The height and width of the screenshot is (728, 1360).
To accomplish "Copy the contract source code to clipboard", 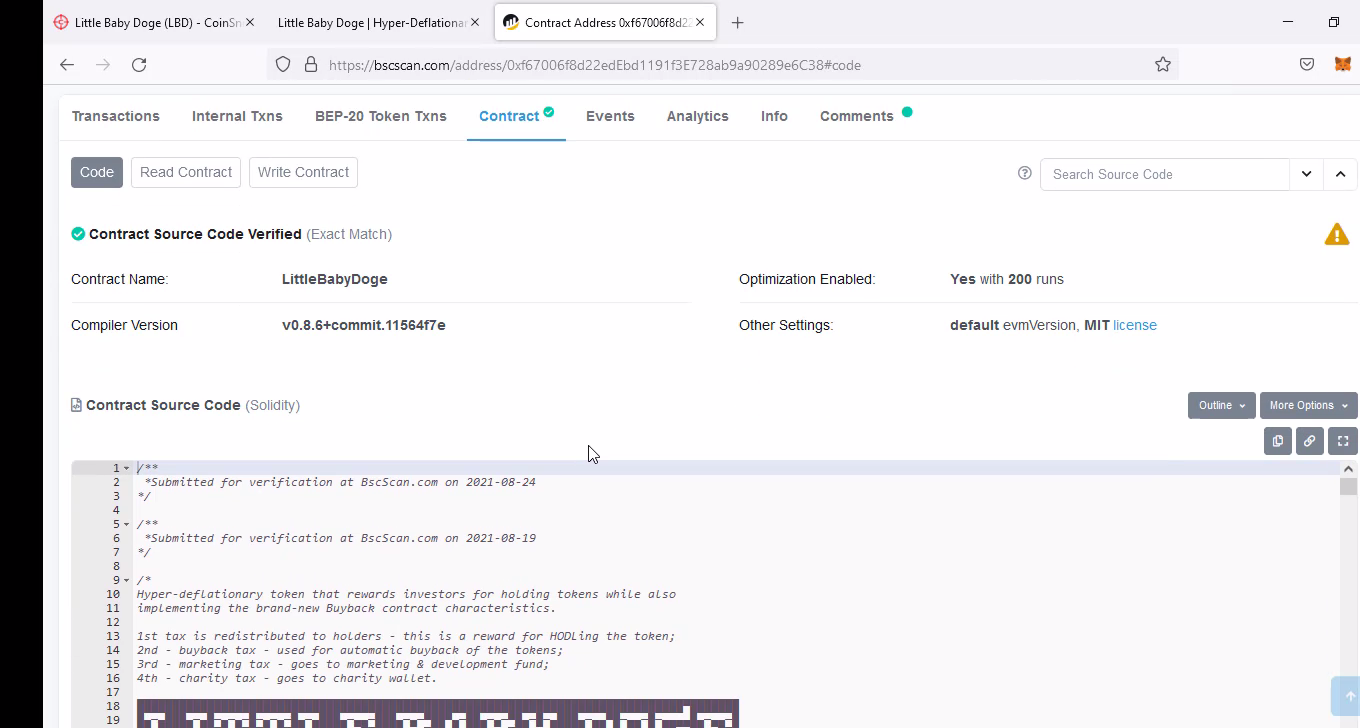I will coord(1277,441).
